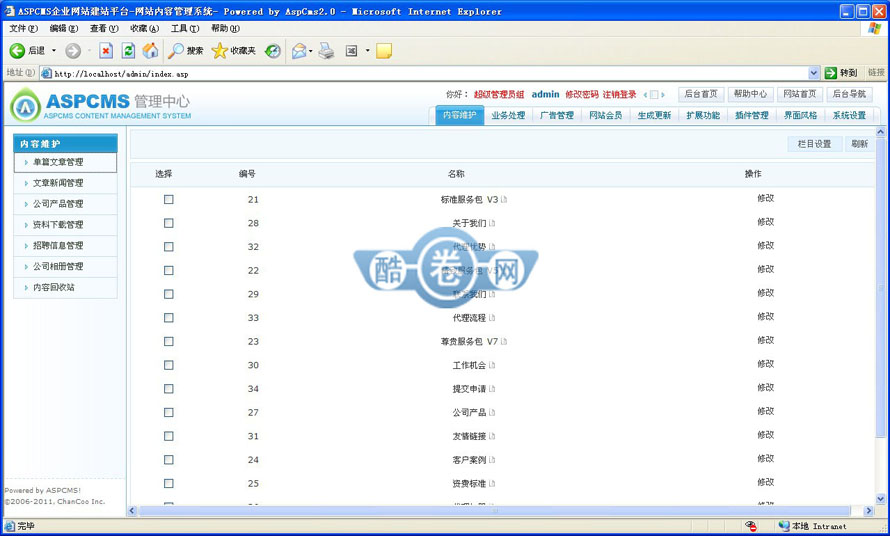
Task: Click page icon next to 客户案例
Action: pos(492,460)
